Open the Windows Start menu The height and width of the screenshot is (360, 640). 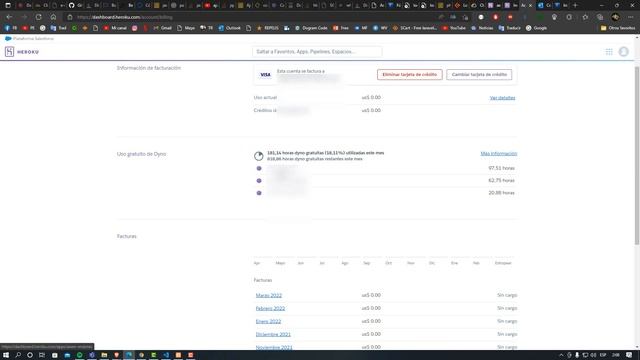coord(6,355)
